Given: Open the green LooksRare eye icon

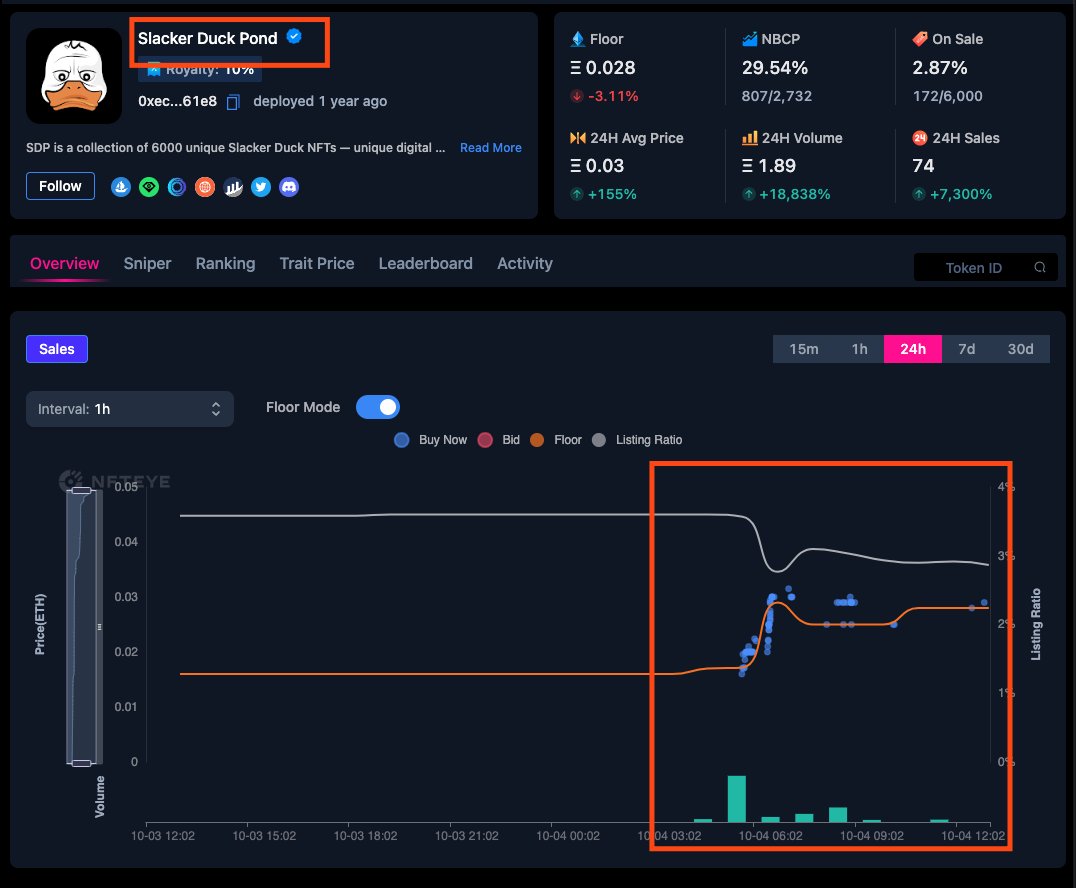Looking at the screenshot, I should [149, 187].
